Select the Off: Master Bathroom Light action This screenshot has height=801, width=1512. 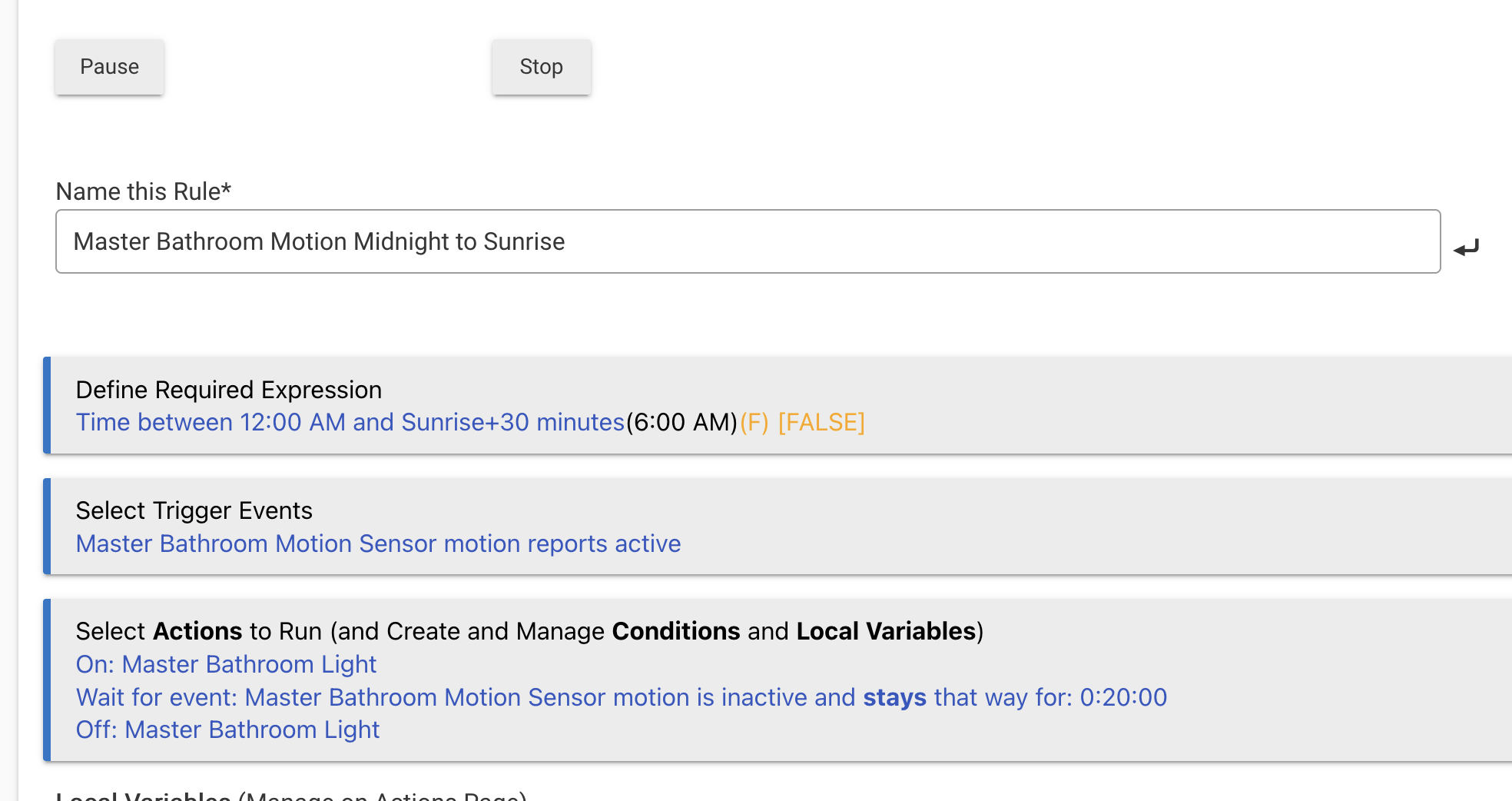[x=227, y=730]
